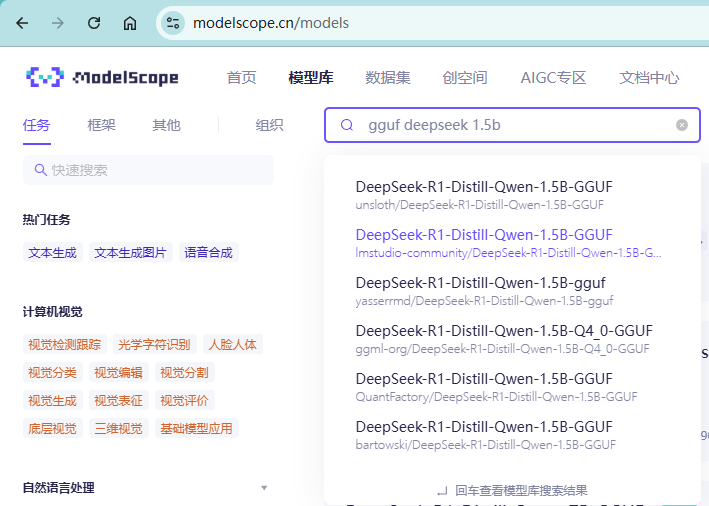The width and height of the screenshot is (709, 506).
Task: Click 回车查看模型库搜索结果 hint
Action: (x=512, y=491)
